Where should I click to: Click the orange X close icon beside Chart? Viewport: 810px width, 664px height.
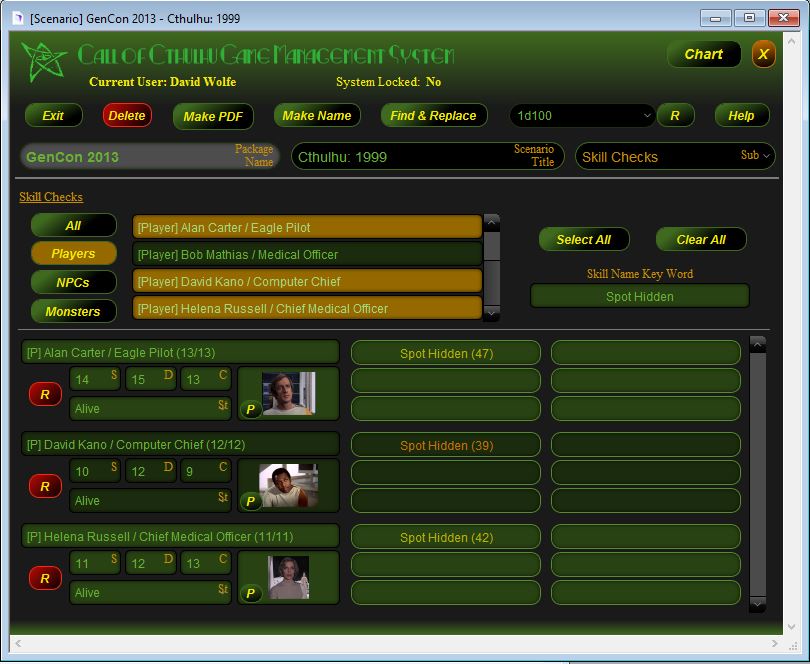[x=763, y=54]
